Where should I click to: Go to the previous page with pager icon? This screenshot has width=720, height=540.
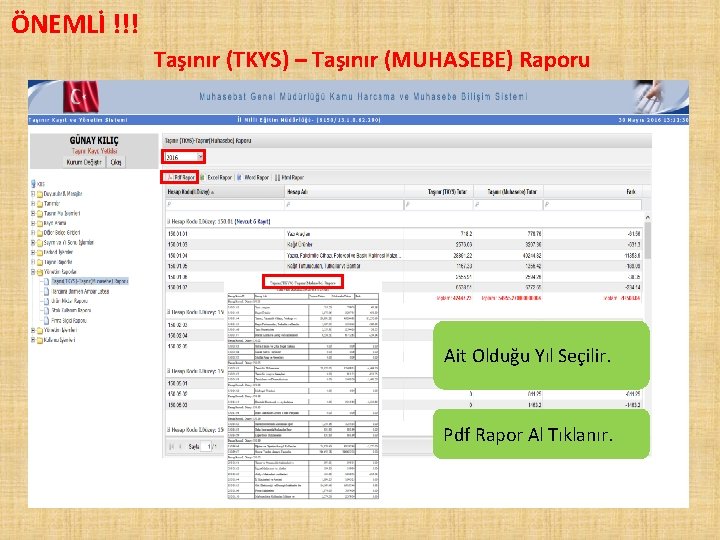pyautogui.click(x=180, y=446)
